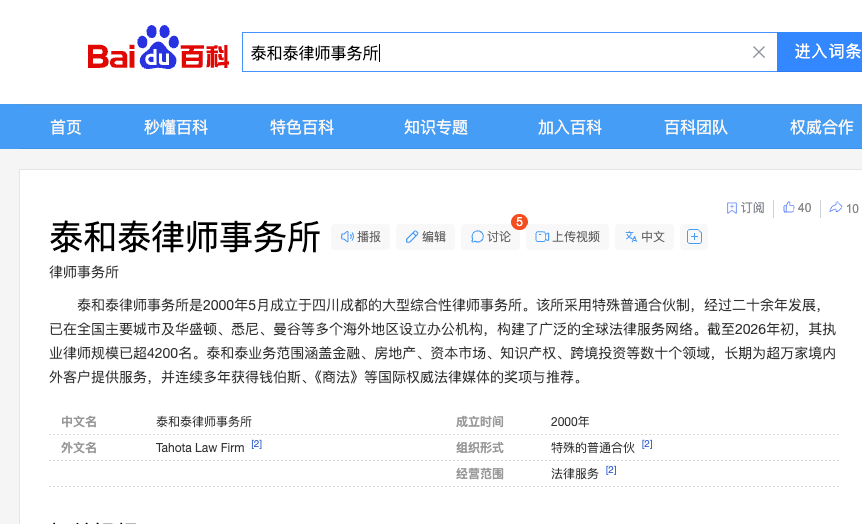Viewport: 862px width, 524px height.
Task: Open the 特色百科 nav tab
Action: (x=302, y=127)
